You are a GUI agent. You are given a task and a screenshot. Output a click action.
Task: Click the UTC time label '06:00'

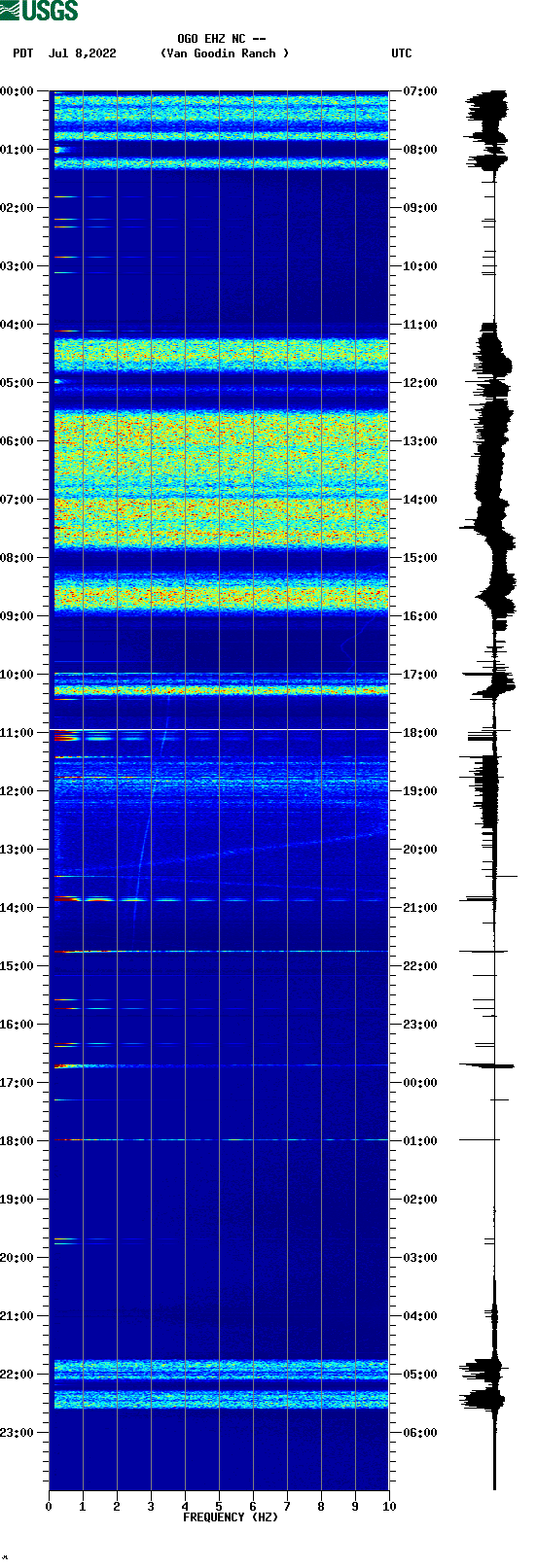point(420,1433)
